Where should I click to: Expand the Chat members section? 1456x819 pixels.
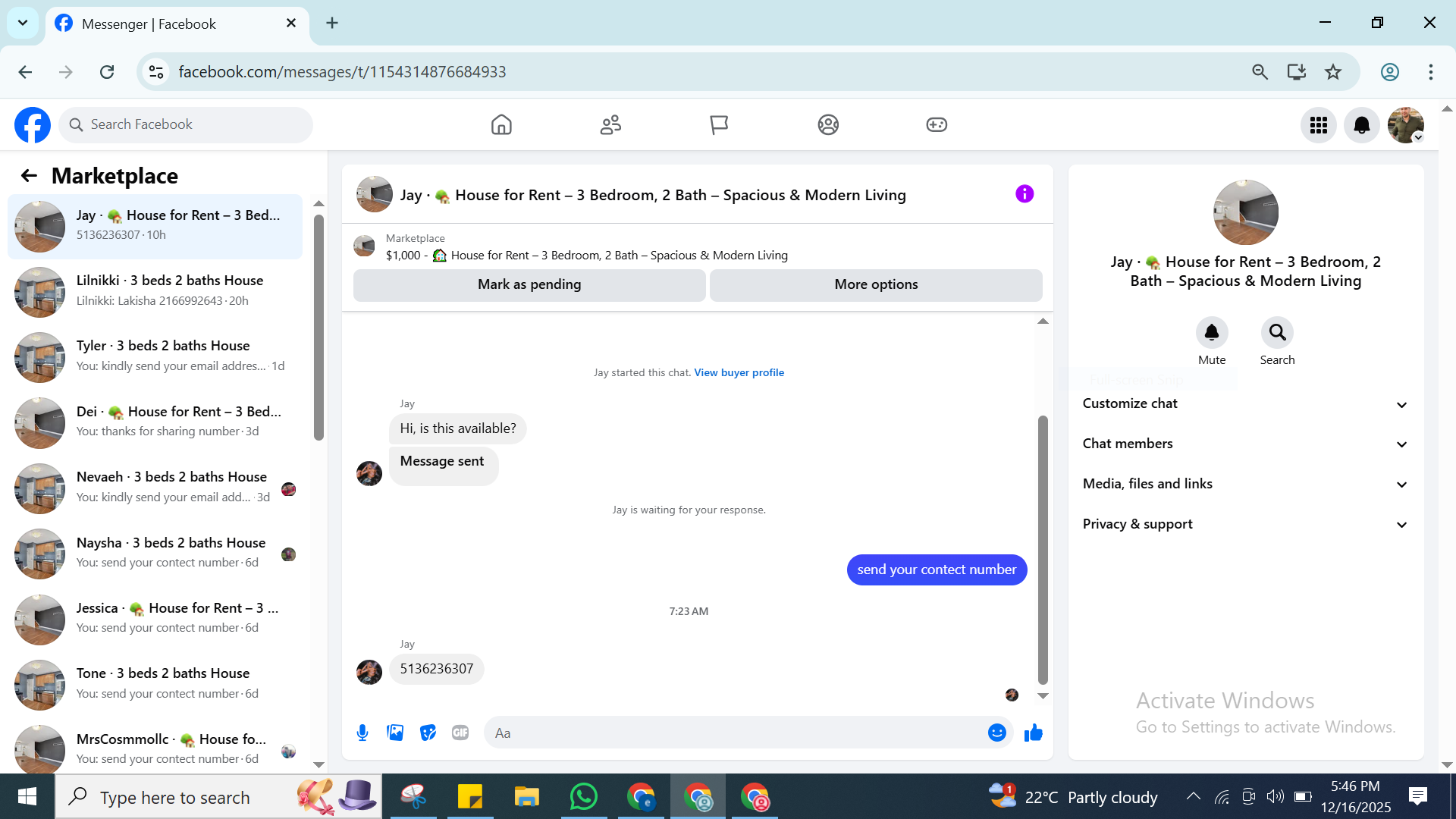[x=1245, y=444]
